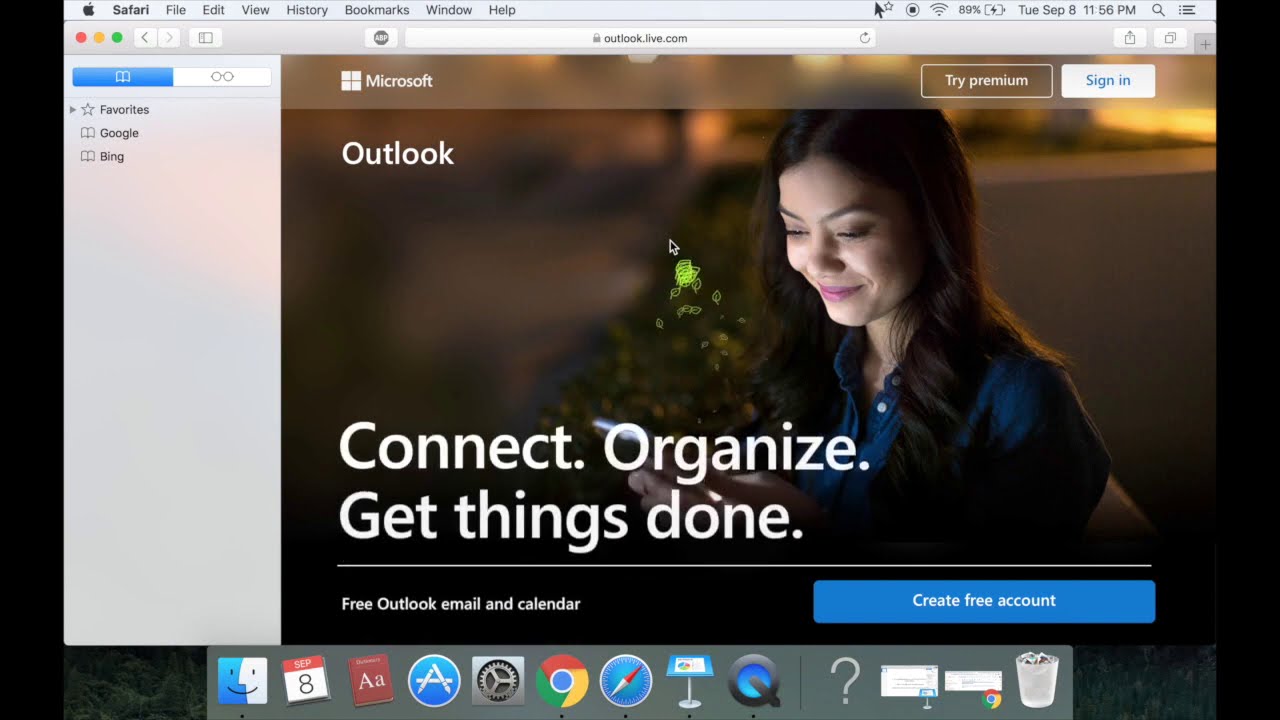Select Favorites in the sidebar
The width and height of the screenshot is (1280, 720).
tap(124, 110)
